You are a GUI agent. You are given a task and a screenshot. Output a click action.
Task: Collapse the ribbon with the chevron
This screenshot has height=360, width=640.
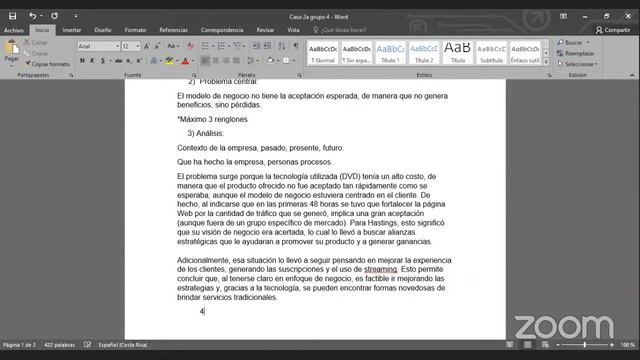632,76
